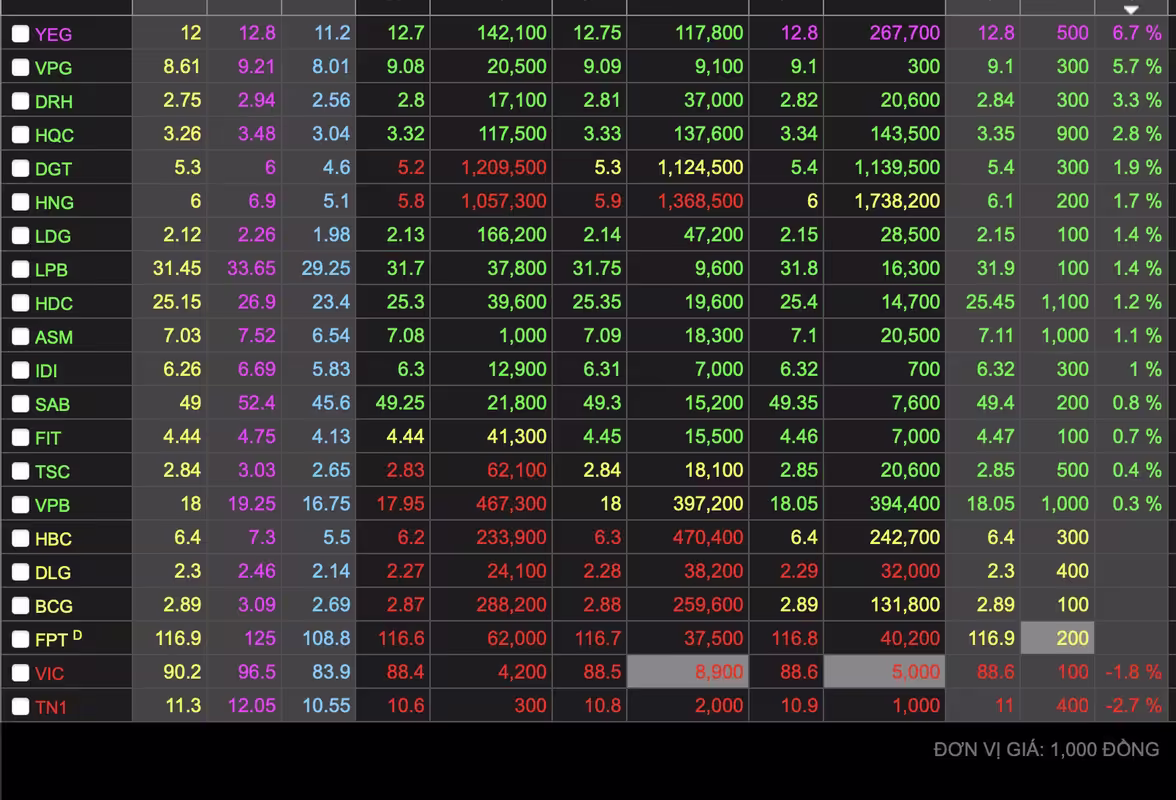Select the TN1 stock symbol
1176x800 pixels.
coord(51,707)
